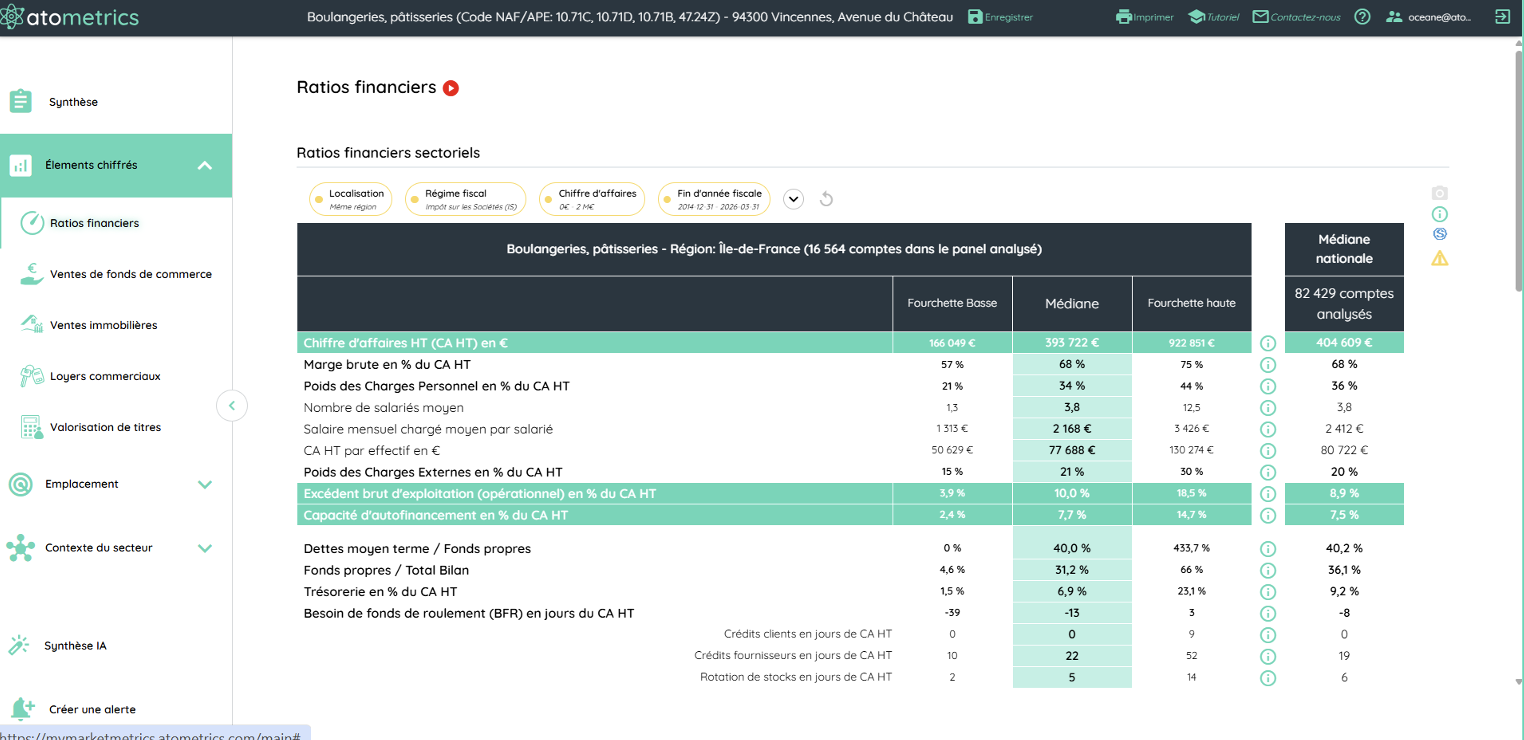Open the Contactez-nous link

tap(1296, 17)
